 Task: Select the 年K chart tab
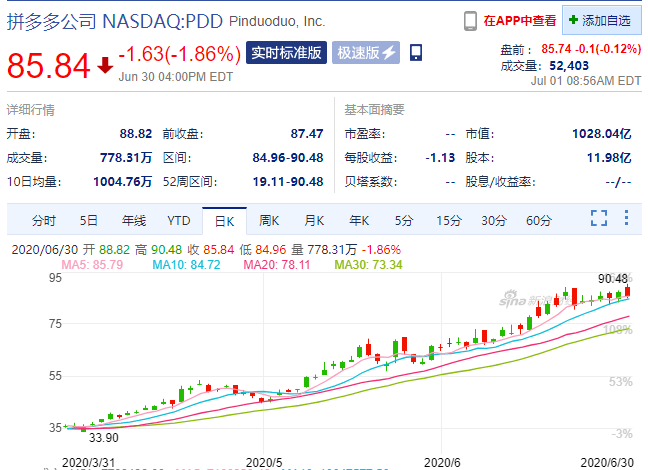tap(359, 220)
